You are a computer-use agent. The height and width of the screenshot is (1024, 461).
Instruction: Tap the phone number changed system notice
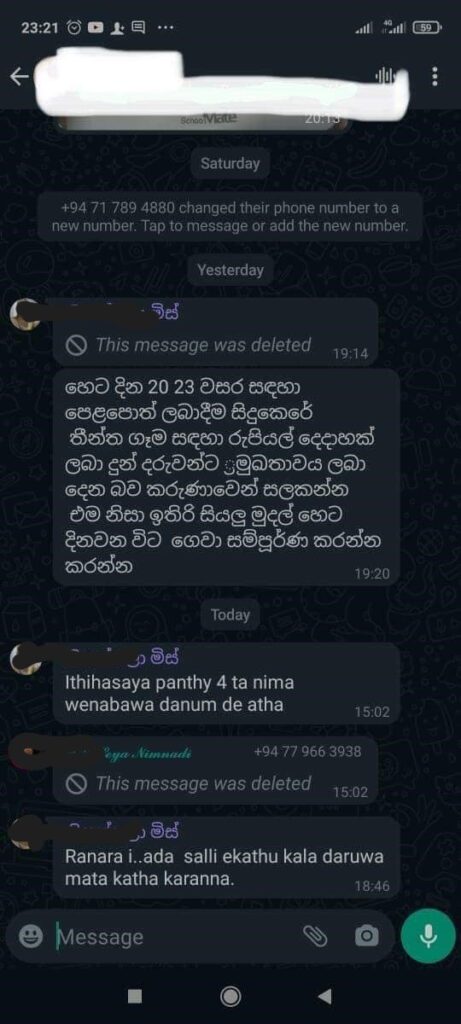[230, 217]
